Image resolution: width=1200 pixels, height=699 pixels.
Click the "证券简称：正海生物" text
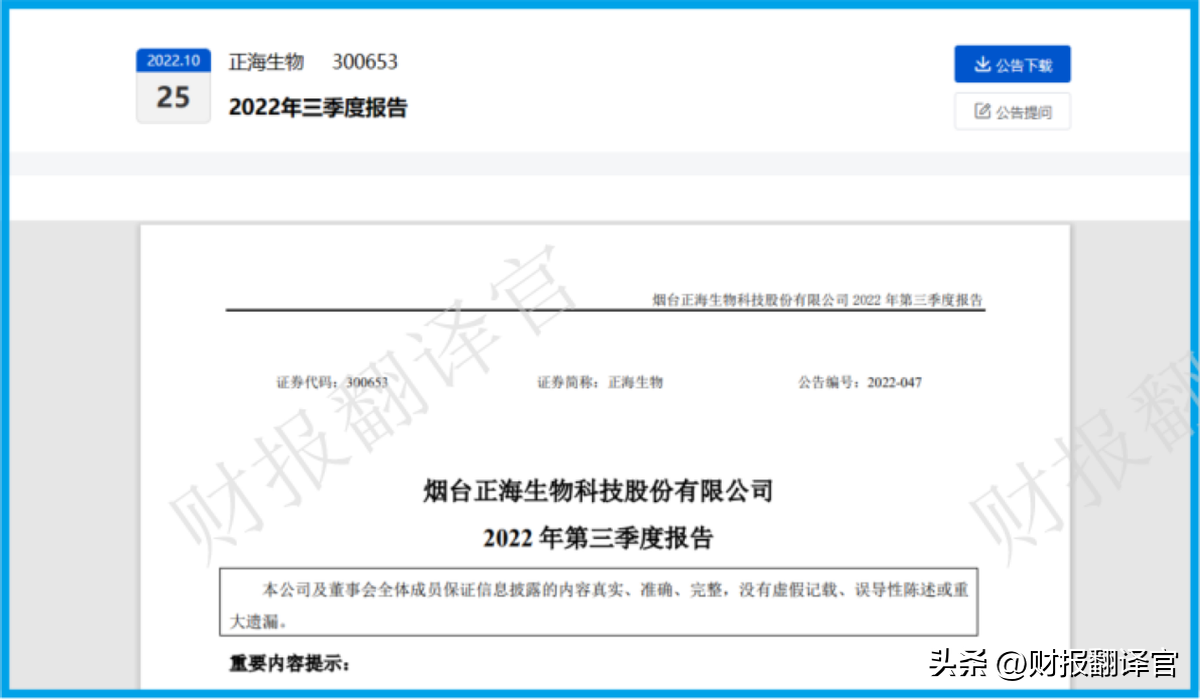click(x=600, y=382)
